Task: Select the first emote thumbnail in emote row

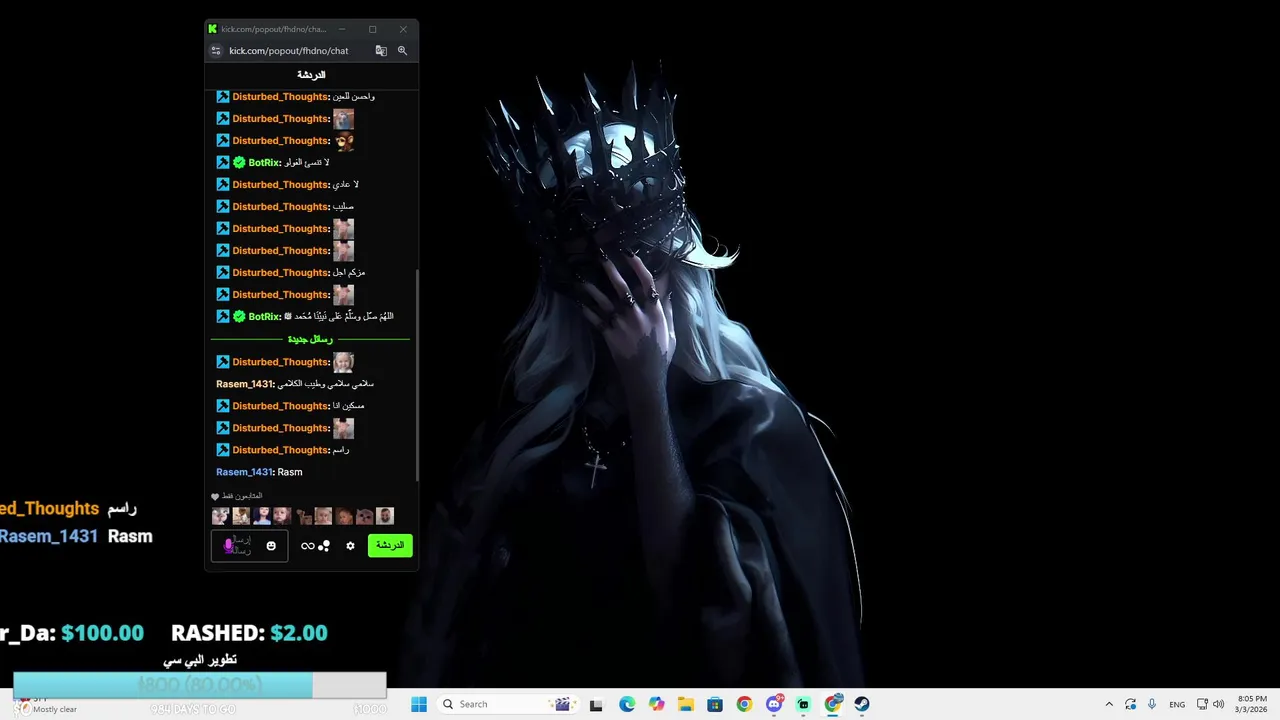Action: 220,516
